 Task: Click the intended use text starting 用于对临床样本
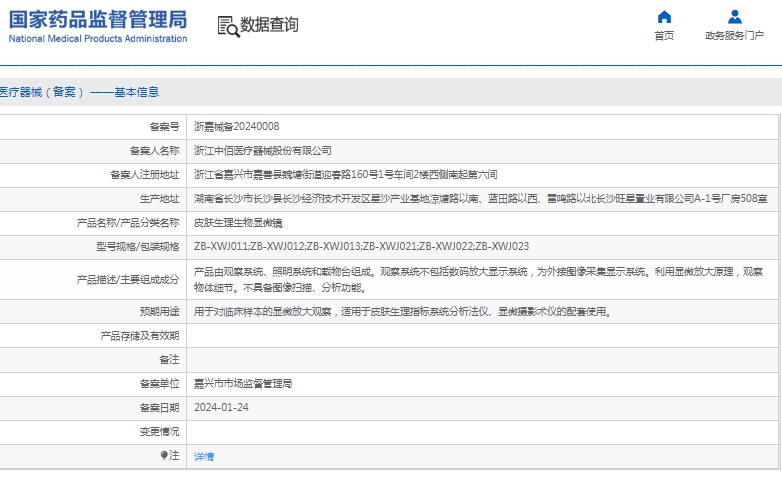coord(402,312)
